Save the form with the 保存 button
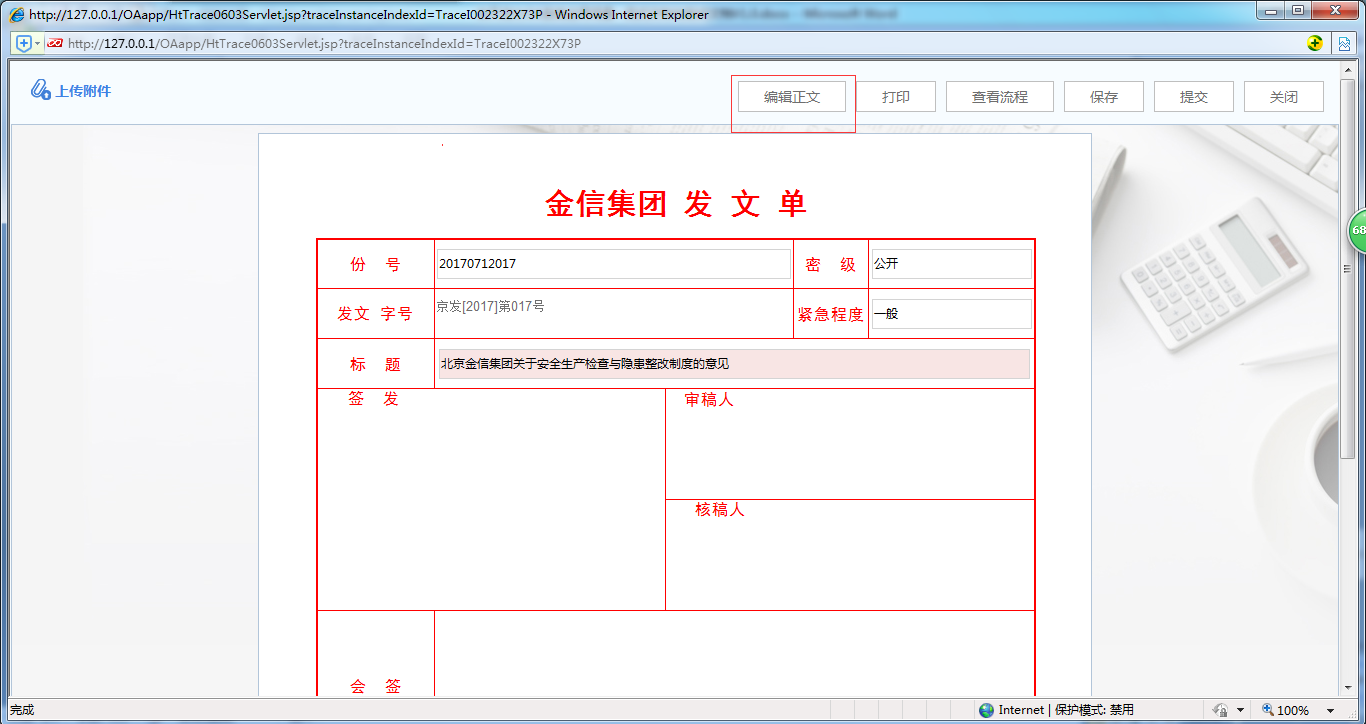This screenshot has width=1366, height=724. pyautogui.click(x=1103, y=97)
